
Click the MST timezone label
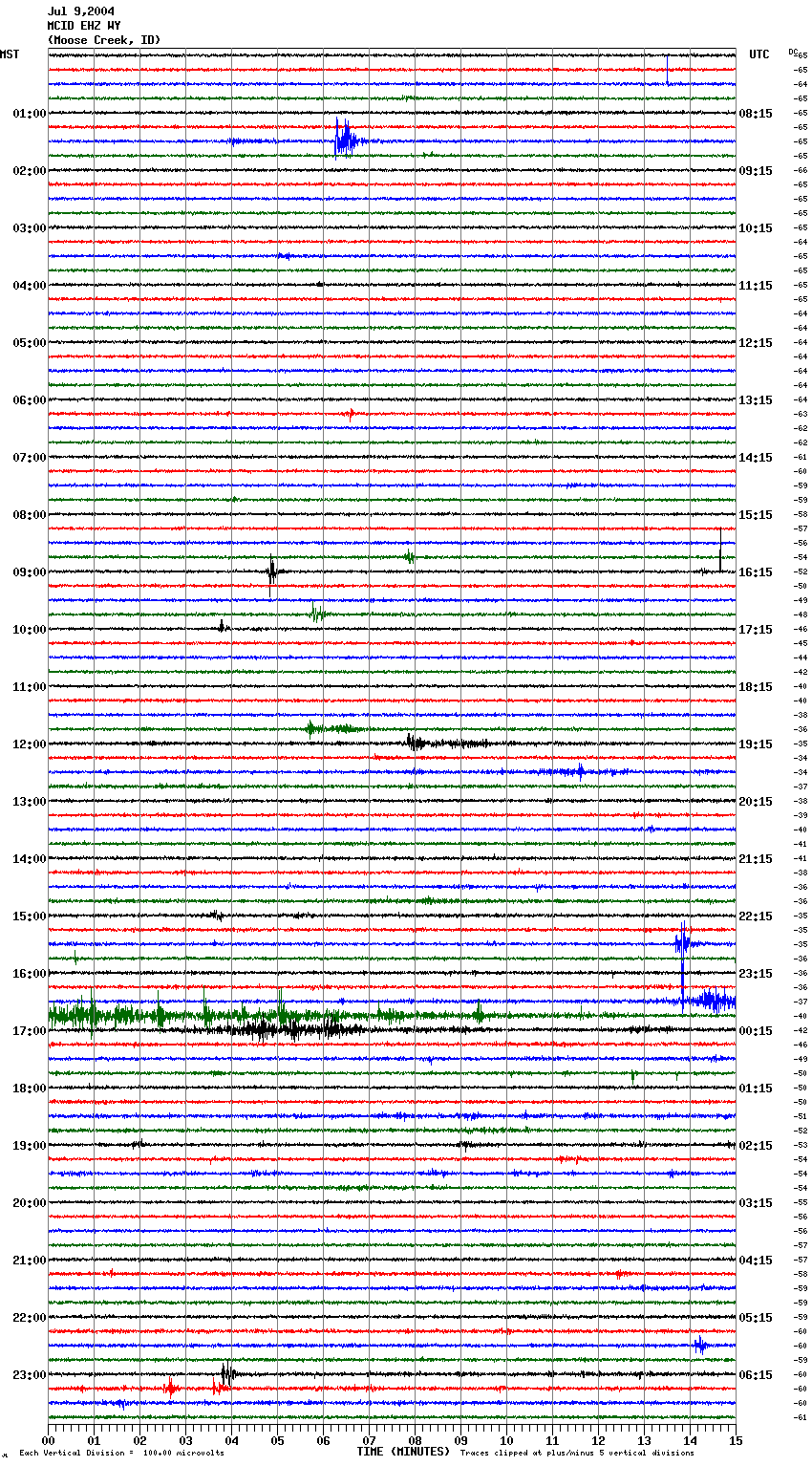(10, 54)
